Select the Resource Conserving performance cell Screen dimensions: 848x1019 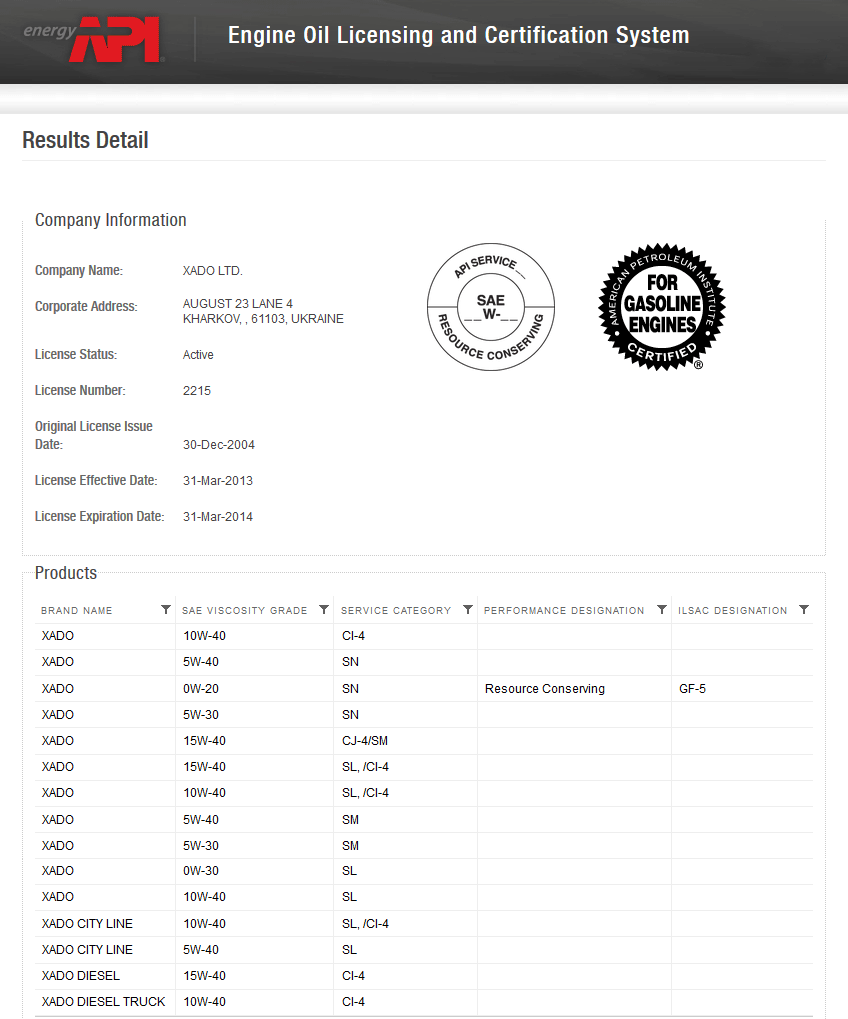(545, 689)
